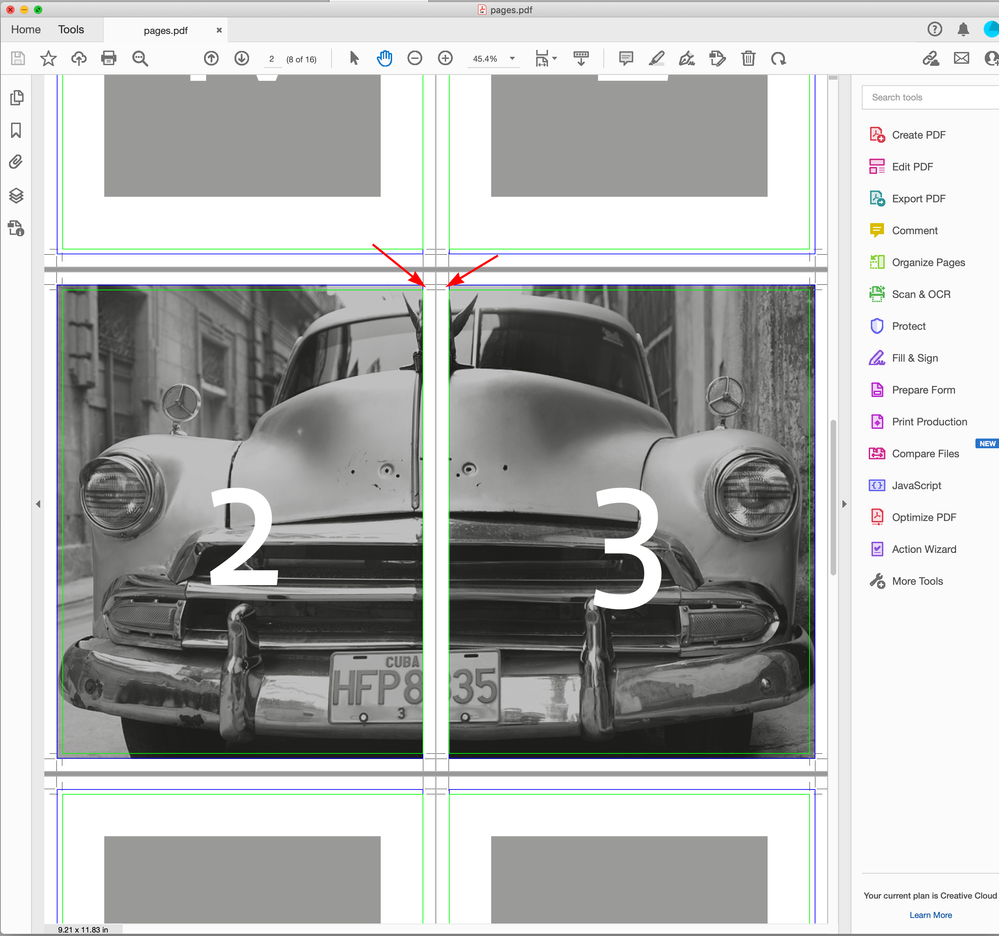Open the Fill & Sign tool
999x936 pixels.
point(903,358)
